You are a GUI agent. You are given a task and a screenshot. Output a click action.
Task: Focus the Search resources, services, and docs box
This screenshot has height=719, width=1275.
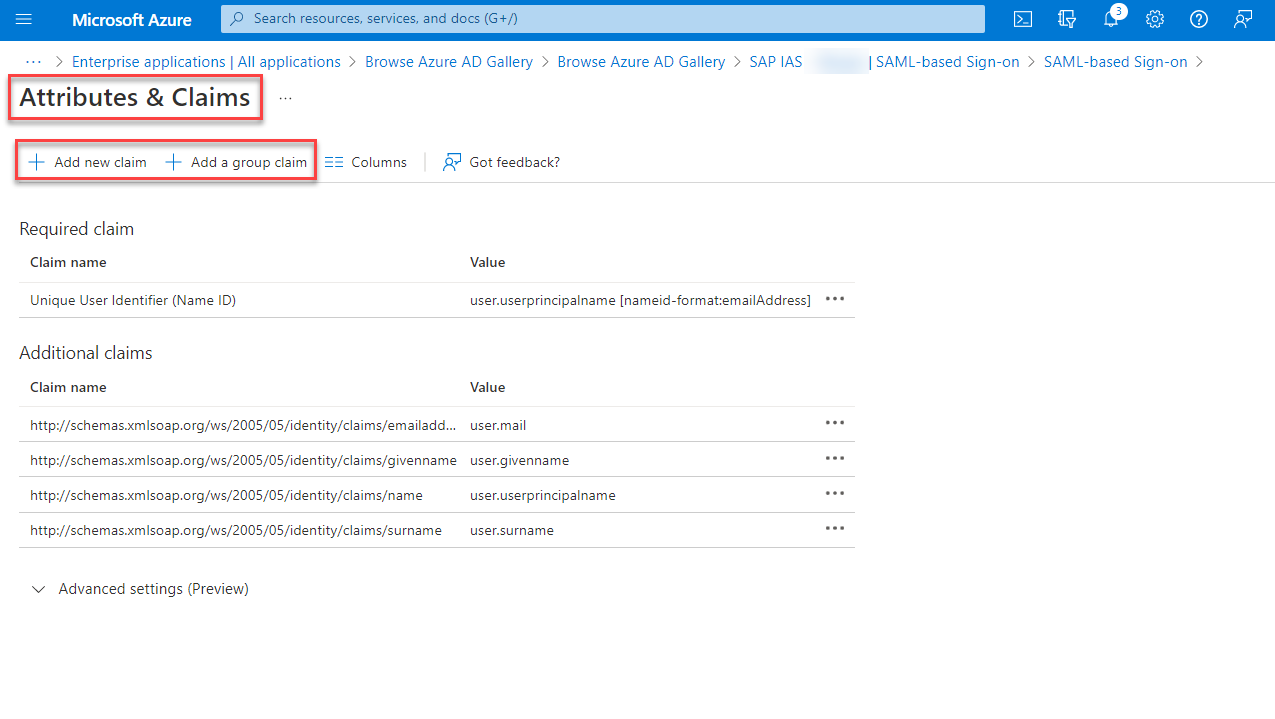[602, 19]
